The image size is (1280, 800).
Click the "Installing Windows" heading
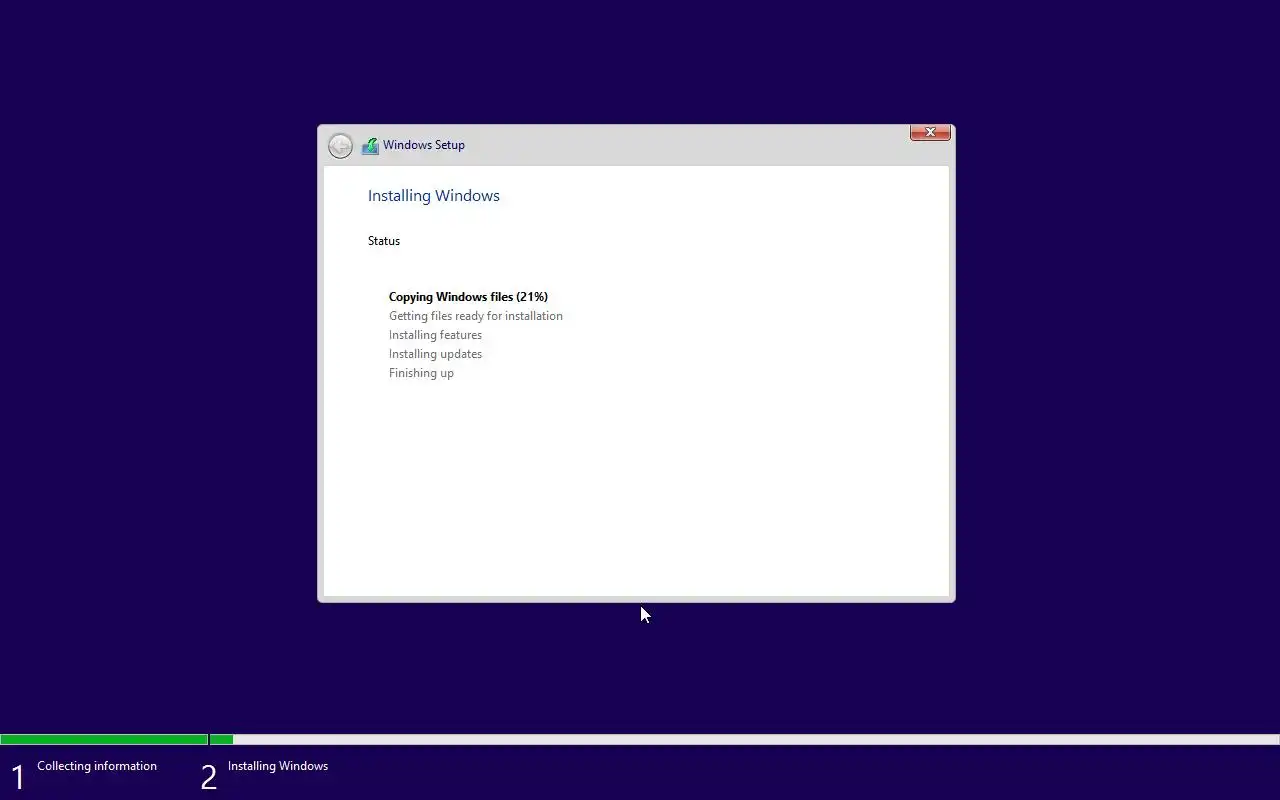pyautogui.click(x=434, y=196)
